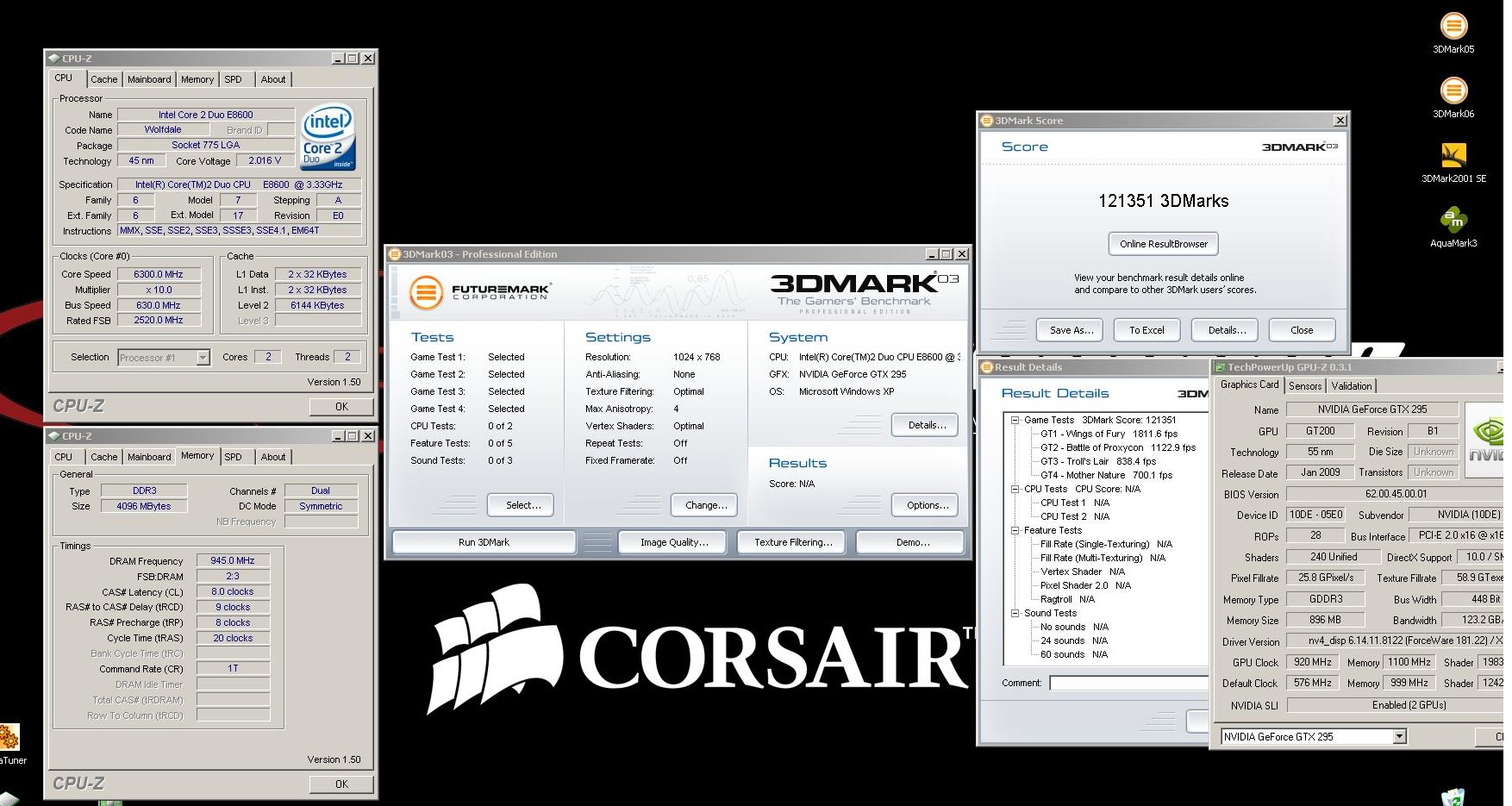Click Save As... in 3DMark Score

pyautogui.click(x=1072, y=330)
